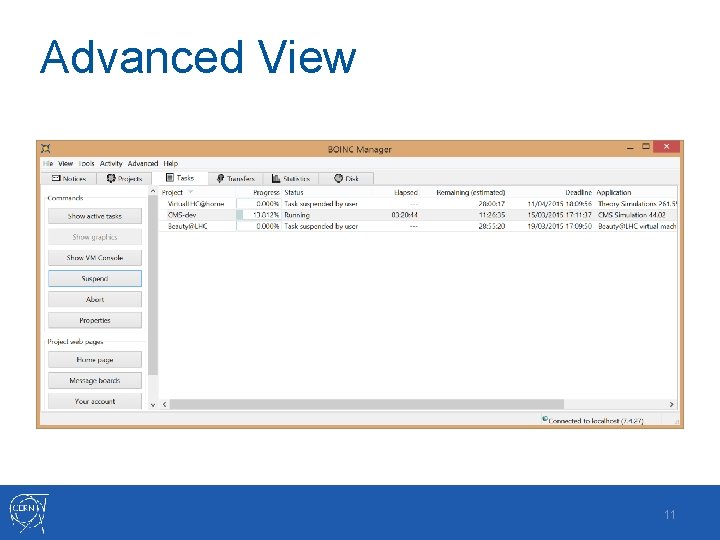Click the Notices tab envelope icon
This screenshot has width=720, height=540.
pyautogui.click(x=56, y=178)
